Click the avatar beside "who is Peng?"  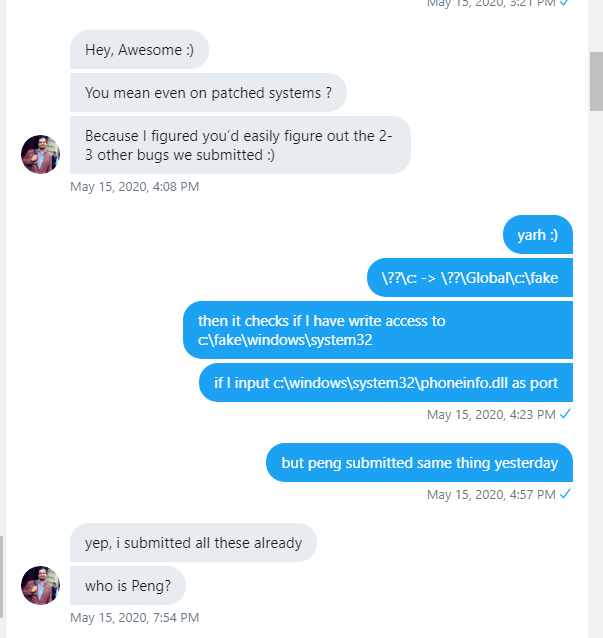pyautogui.click(x=40, y=585)
